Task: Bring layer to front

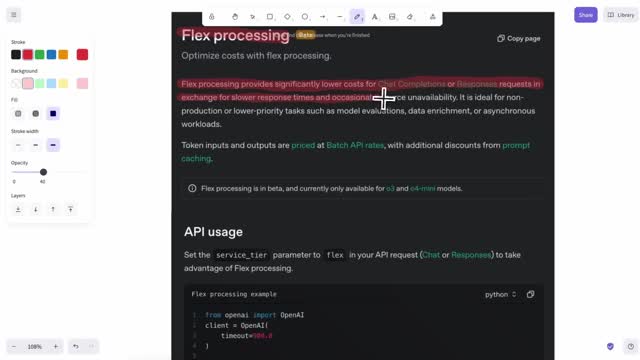Action: (70, 209)
